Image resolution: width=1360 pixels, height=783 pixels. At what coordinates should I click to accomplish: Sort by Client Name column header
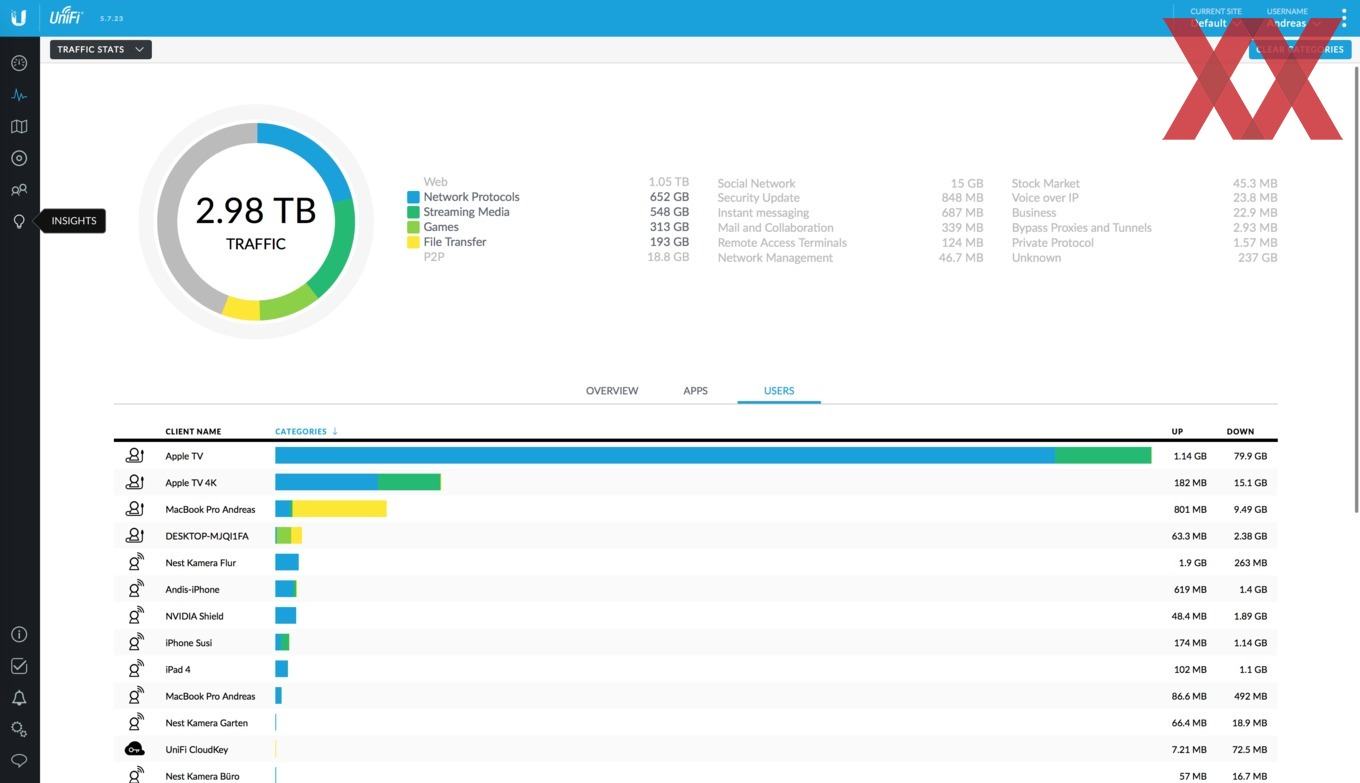193,432
